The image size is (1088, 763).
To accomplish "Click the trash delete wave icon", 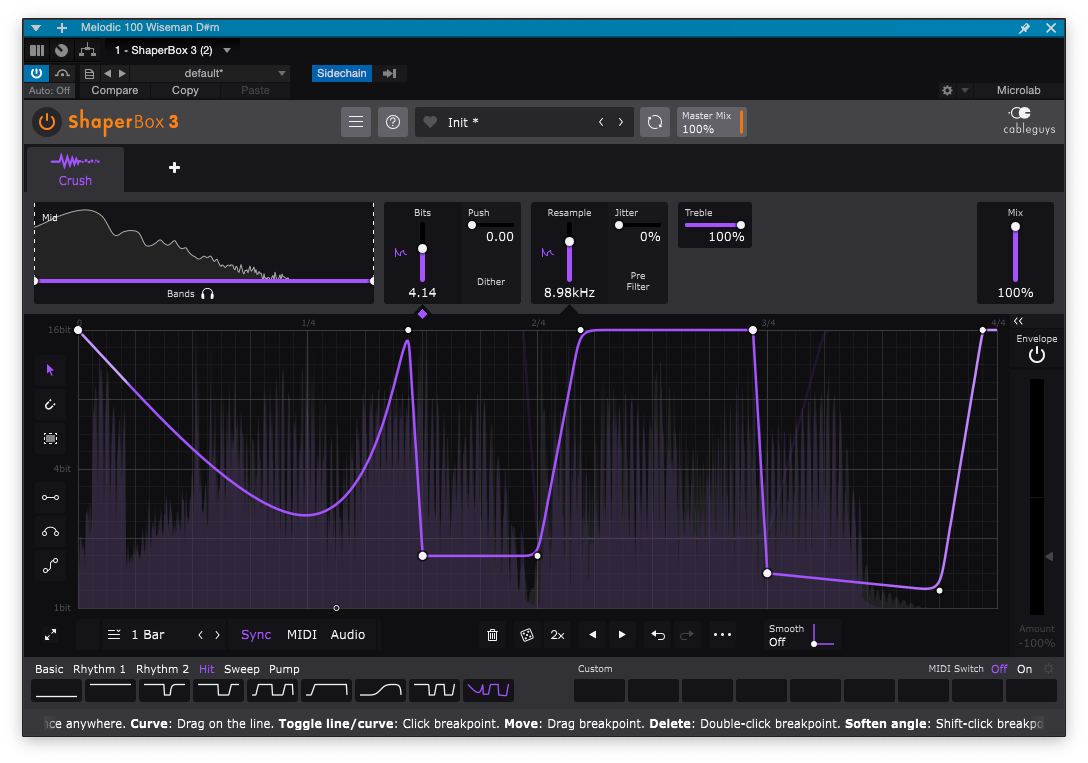I will click(x=492, y=635).
